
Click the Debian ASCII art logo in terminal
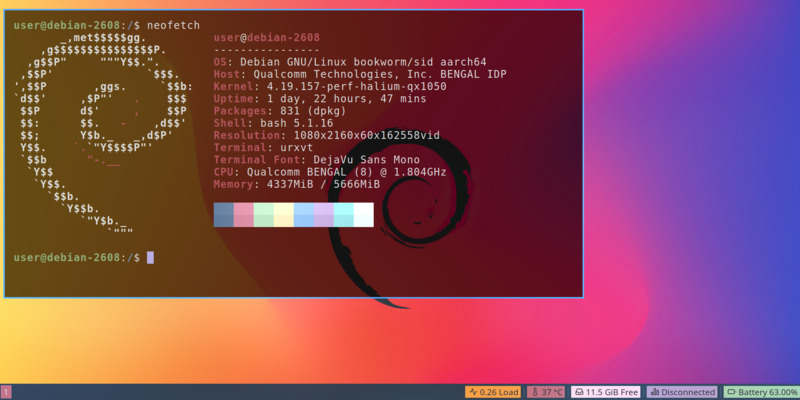(x=103, y=135)
